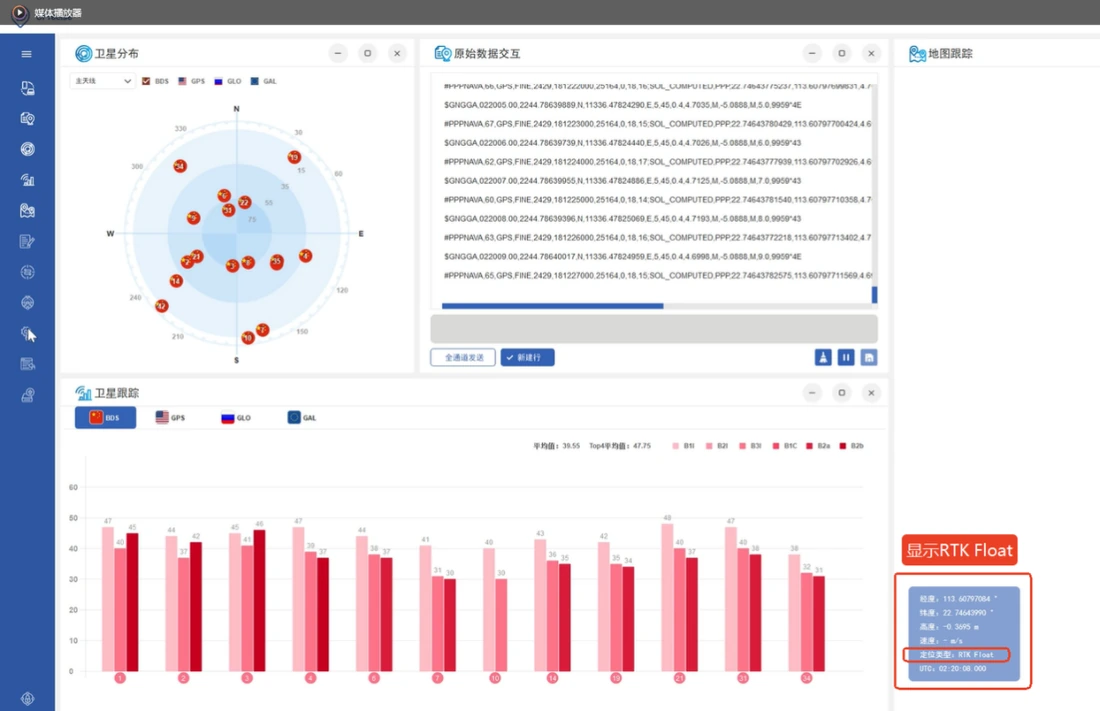This screenshot has height=711, width=1100.
Task: Open the 主天线 antenna dropdown
Action: (102, 81)
